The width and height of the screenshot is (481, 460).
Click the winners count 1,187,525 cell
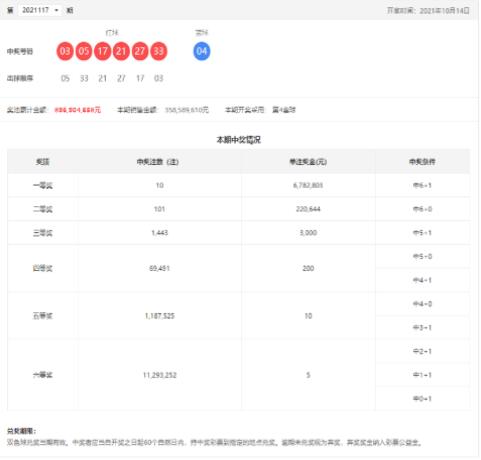click(x=160, y=316)
